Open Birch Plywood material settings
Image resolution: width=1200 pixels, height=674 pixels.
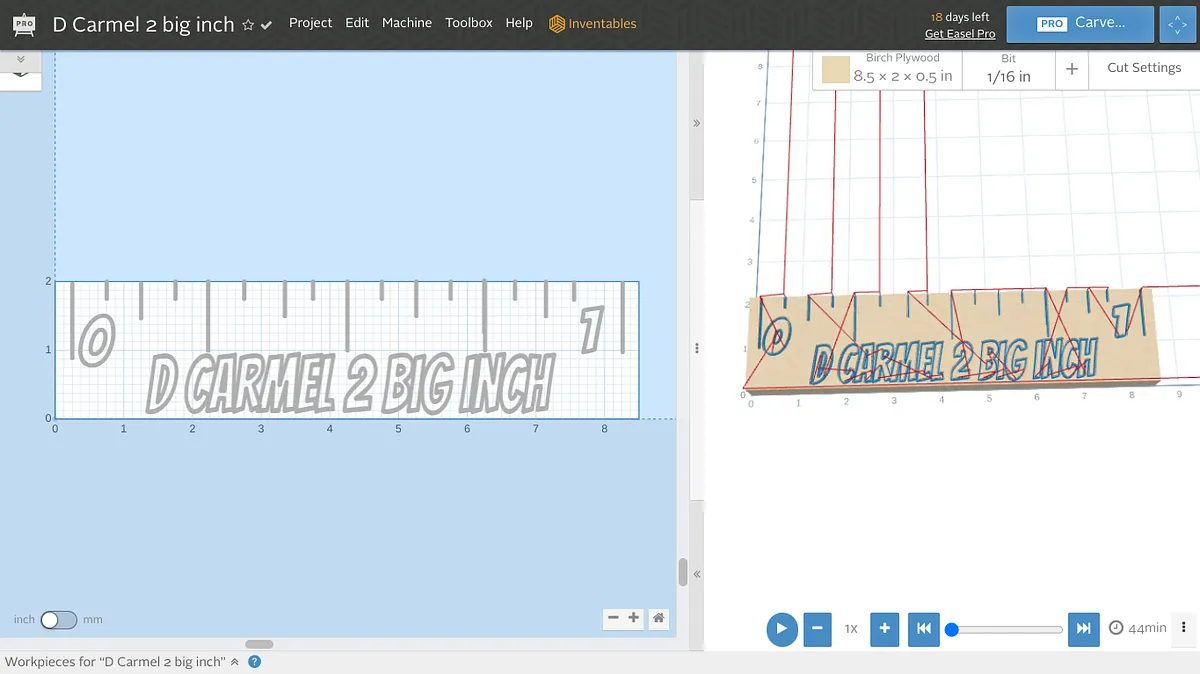click(887, 68)
